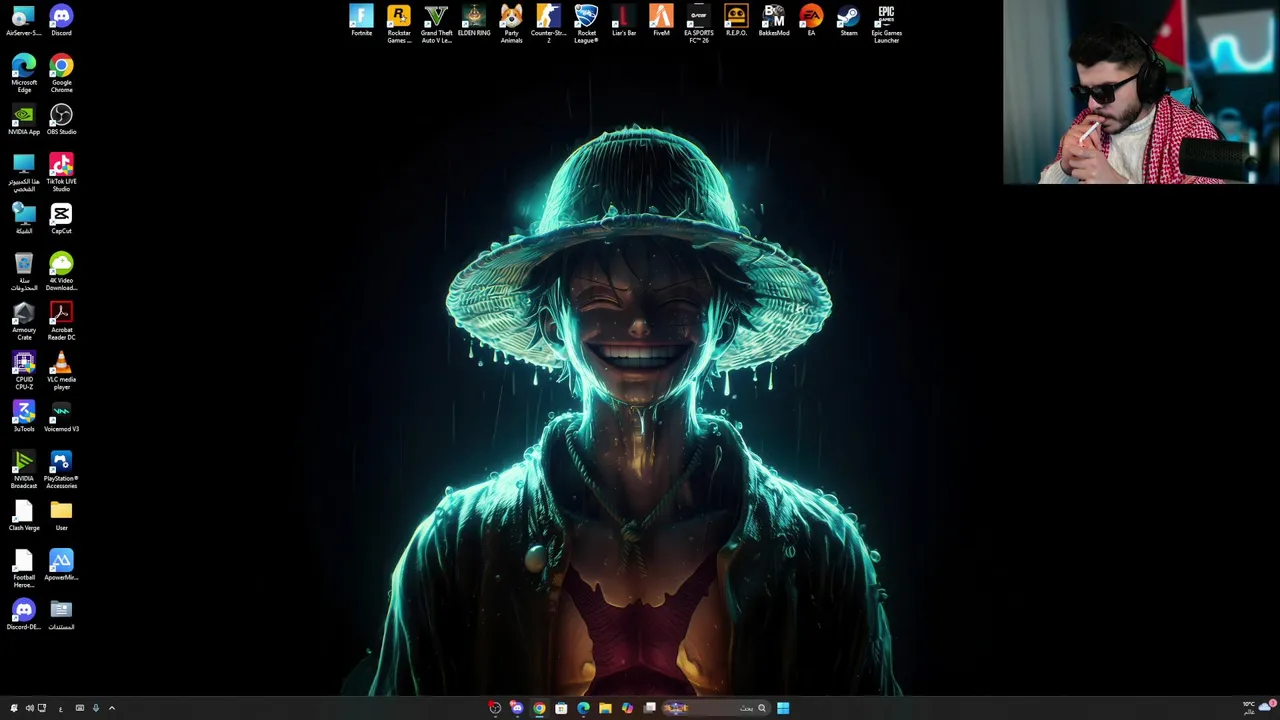Open the BakkesMod shortcut
1280x720 pixels.
774,21
